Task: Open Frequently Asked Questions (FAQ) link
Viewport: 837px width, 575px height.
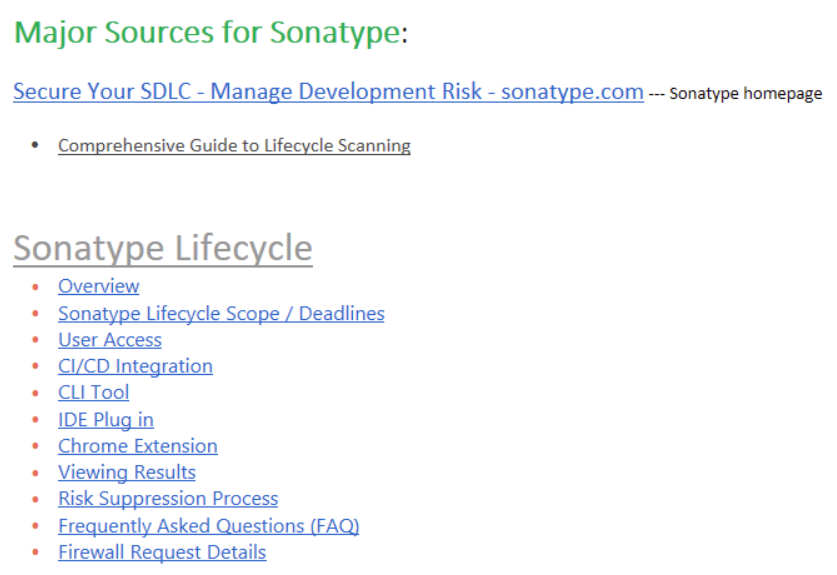Action: [x=208, y=525]
